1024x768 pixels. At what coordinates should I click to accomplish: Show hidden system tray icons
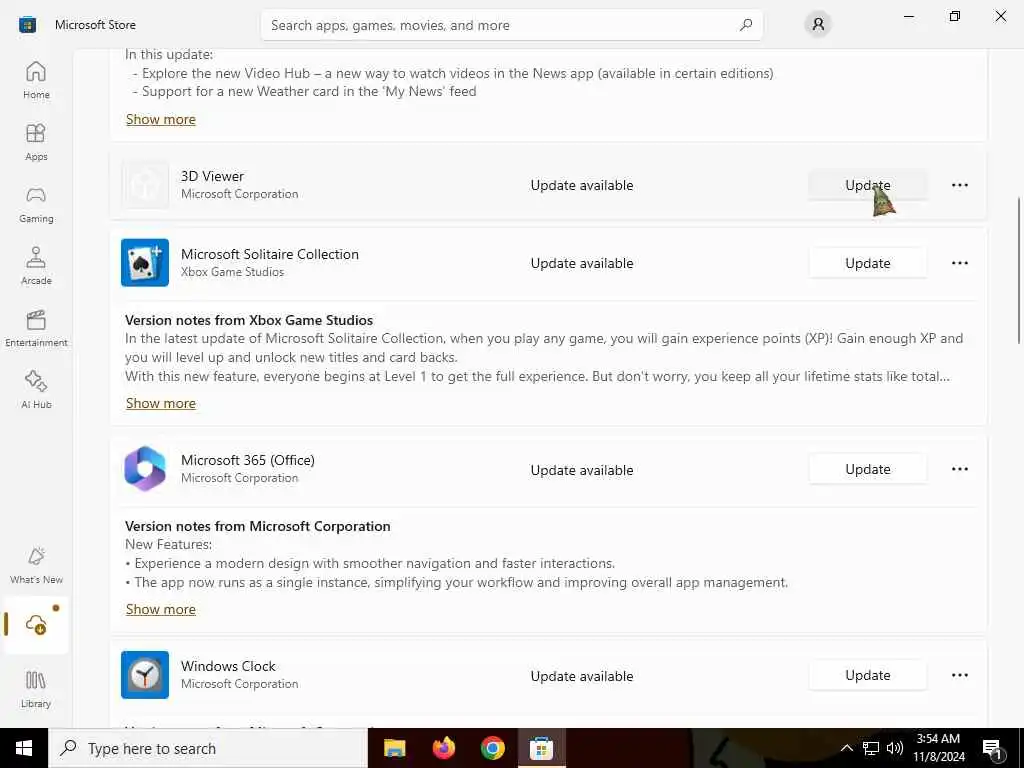(846, 748)
